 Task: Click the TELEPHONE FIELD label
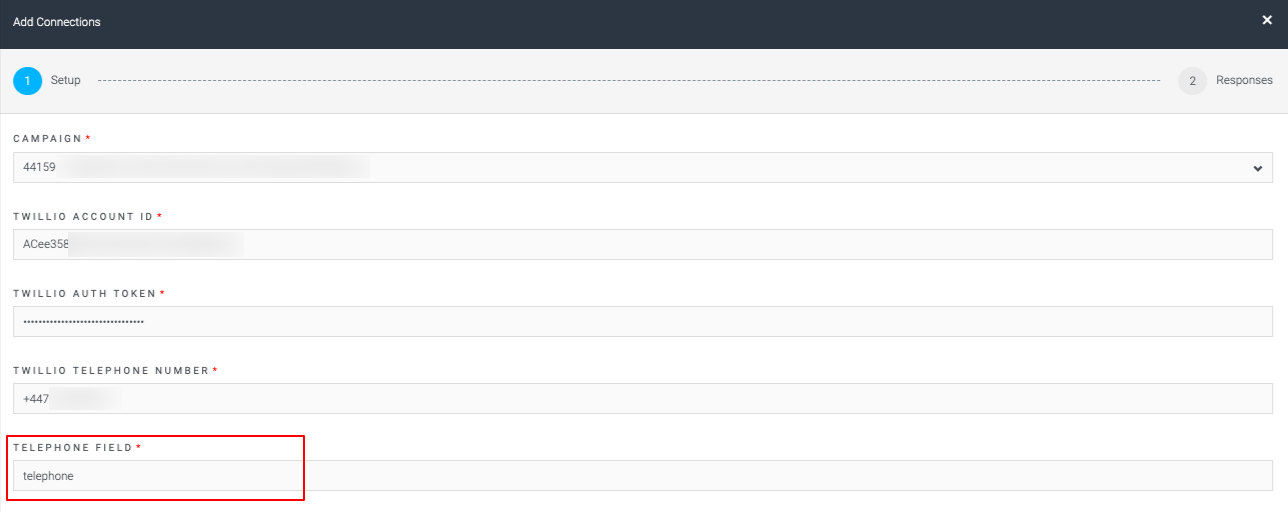click(x=73, y=447)
